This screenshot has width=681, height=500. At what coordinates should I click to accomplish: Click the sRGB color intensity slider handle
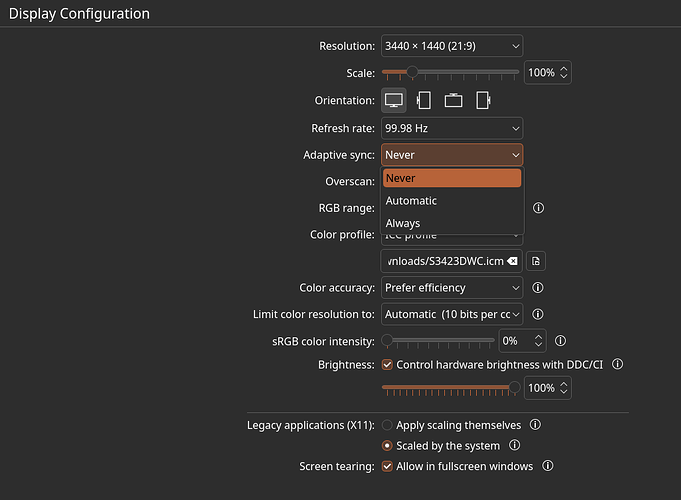(x=387, y=340)
